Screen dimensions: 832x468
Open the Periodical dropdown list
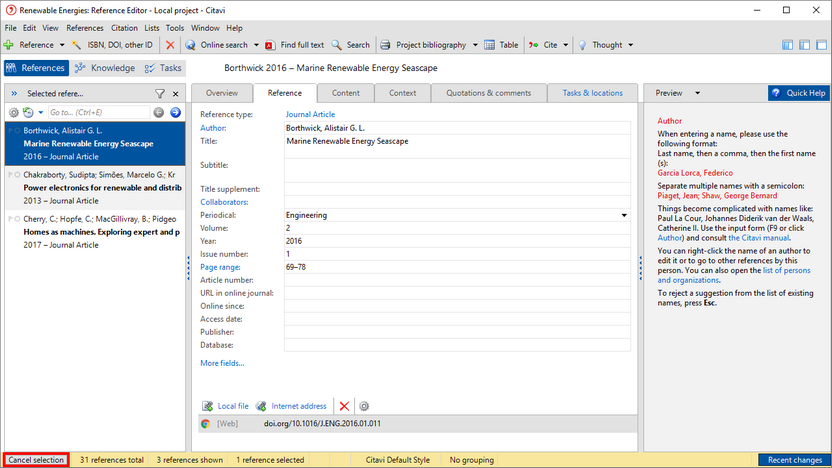click(624, 215)
